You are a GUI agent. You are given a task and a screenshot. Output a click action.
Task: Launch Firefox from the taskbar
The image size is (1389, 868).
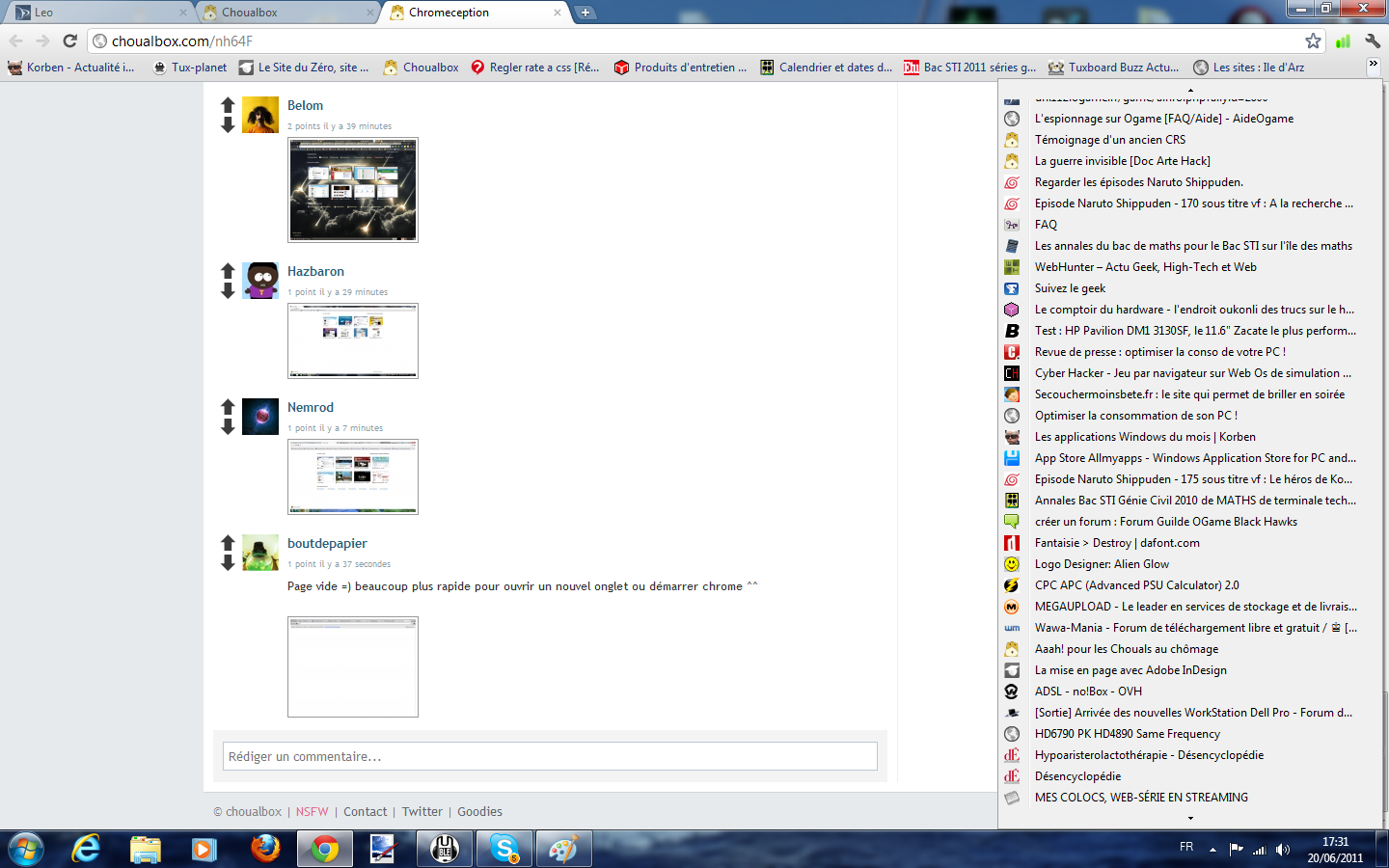click(x=264, y=849)
